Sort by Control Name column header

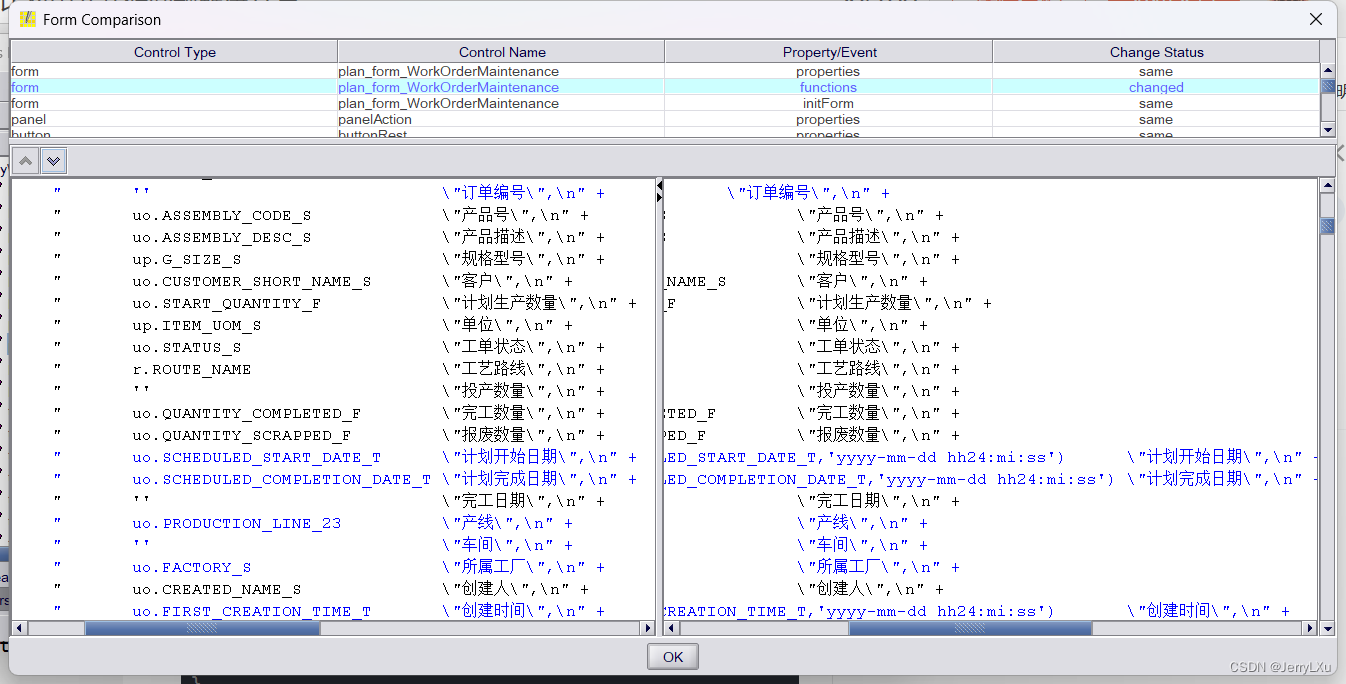(x=502, y=52)
